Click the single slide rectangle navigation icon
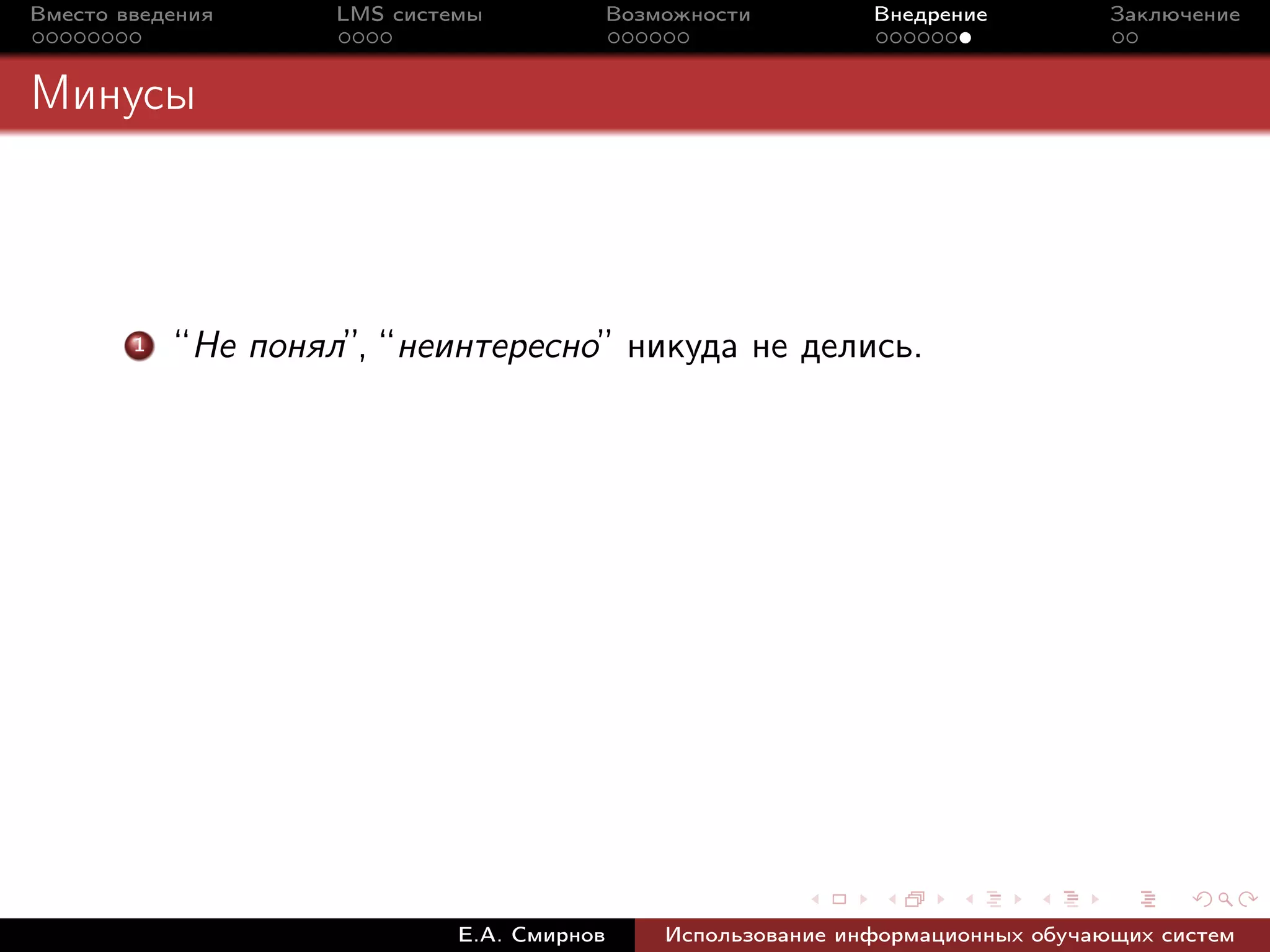 click(839, 899)
